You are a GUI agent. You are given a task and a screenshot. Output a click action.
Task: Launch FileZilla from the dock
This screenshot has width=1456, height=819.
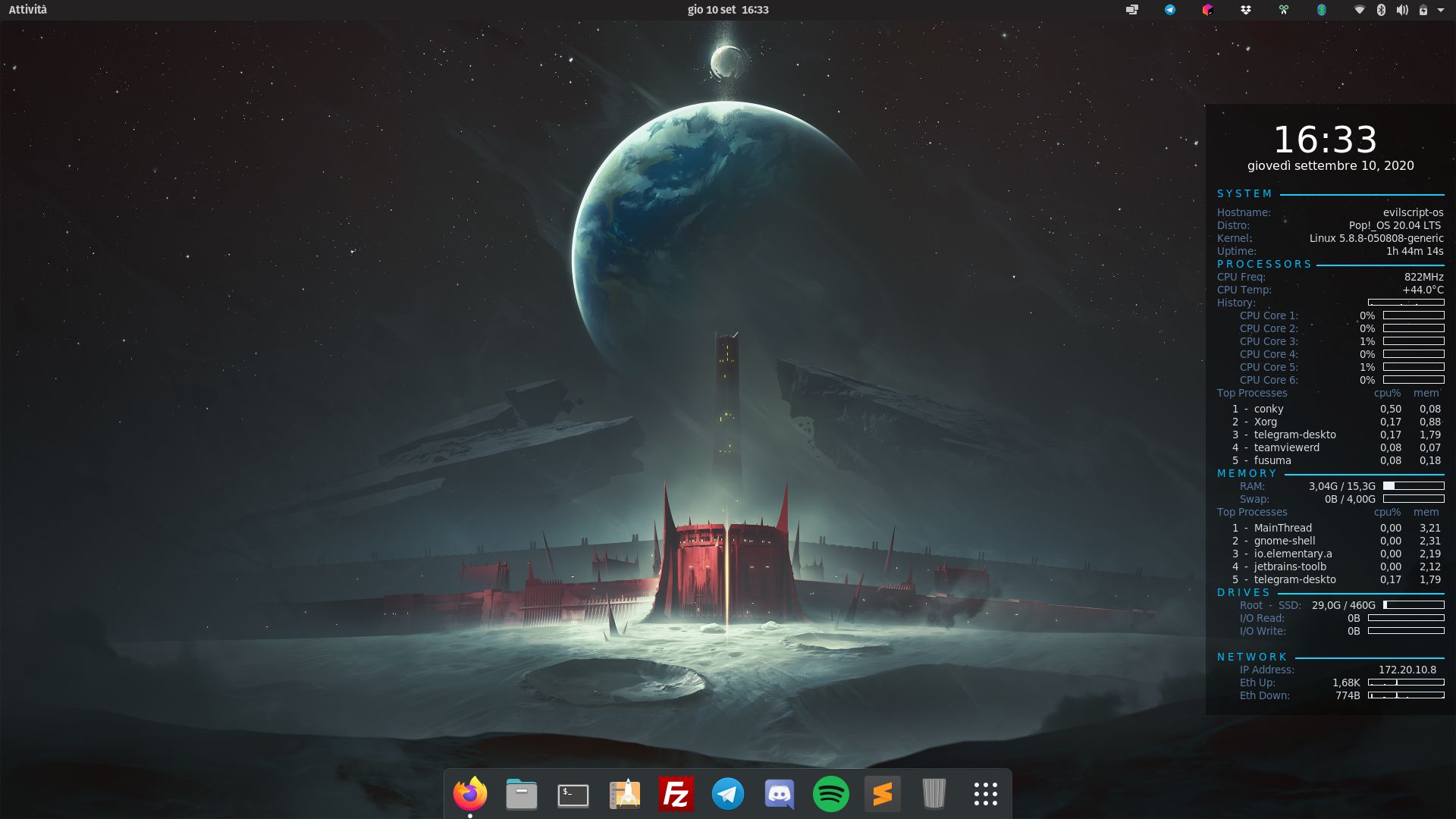pyautogui.click(x=676, y=793)
